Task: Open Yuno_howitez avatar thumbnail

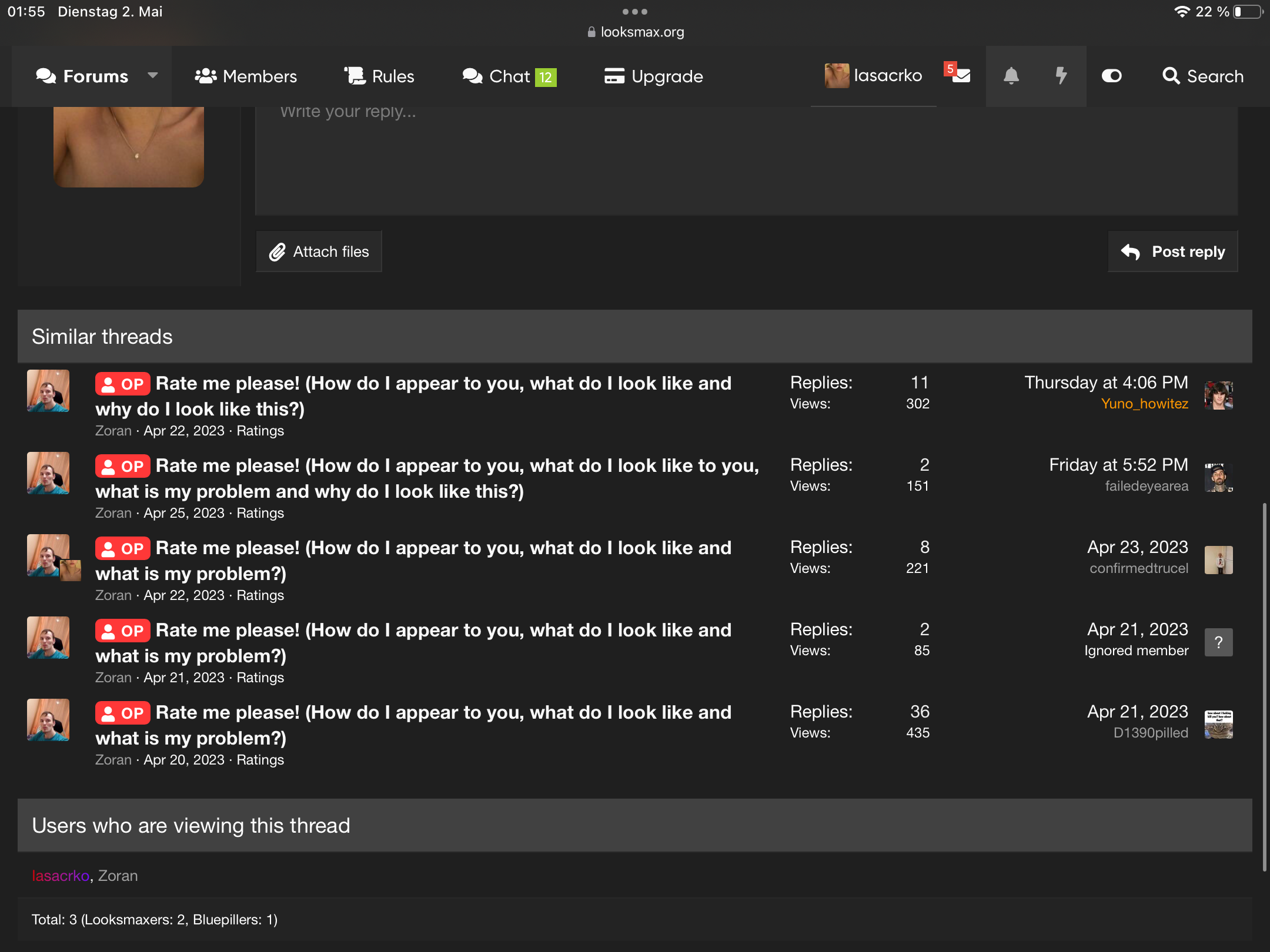Action: click(x=1219, y=395)
